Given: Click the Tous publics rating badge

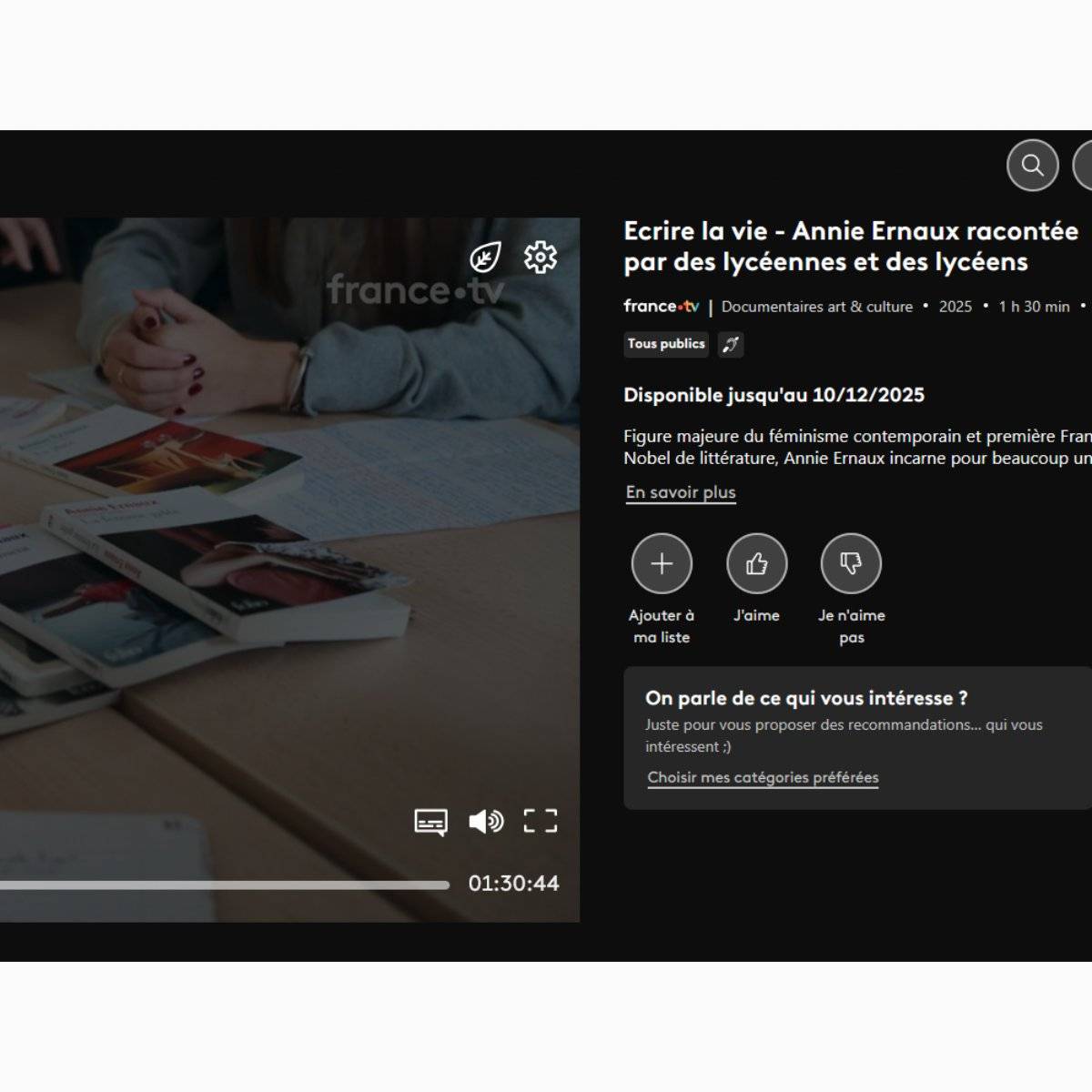Looking at the screenshot, I should (x=666, y=344).
